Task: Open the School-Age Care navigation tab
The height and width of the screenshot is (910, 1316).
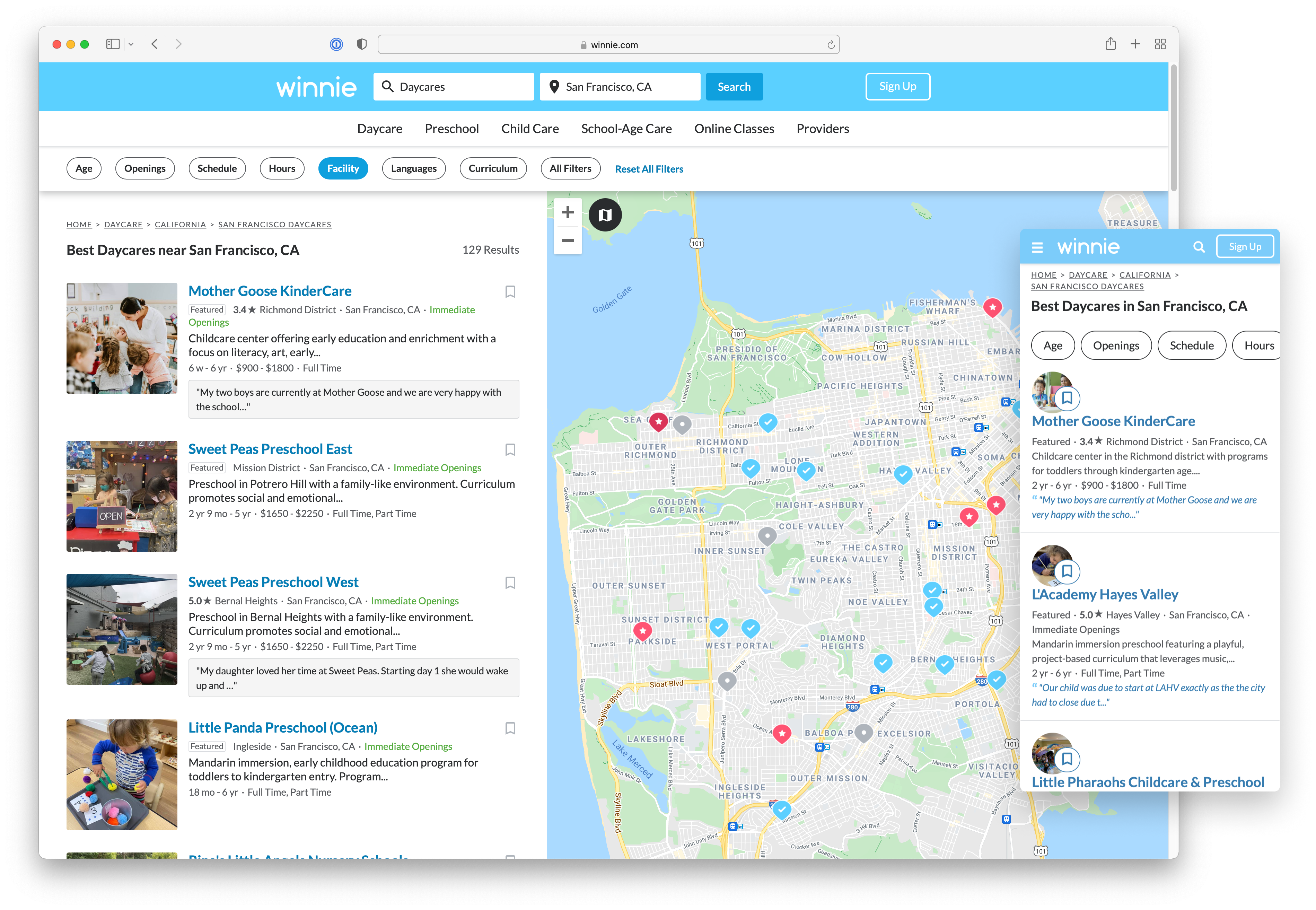Action: [x=626, y=129]
